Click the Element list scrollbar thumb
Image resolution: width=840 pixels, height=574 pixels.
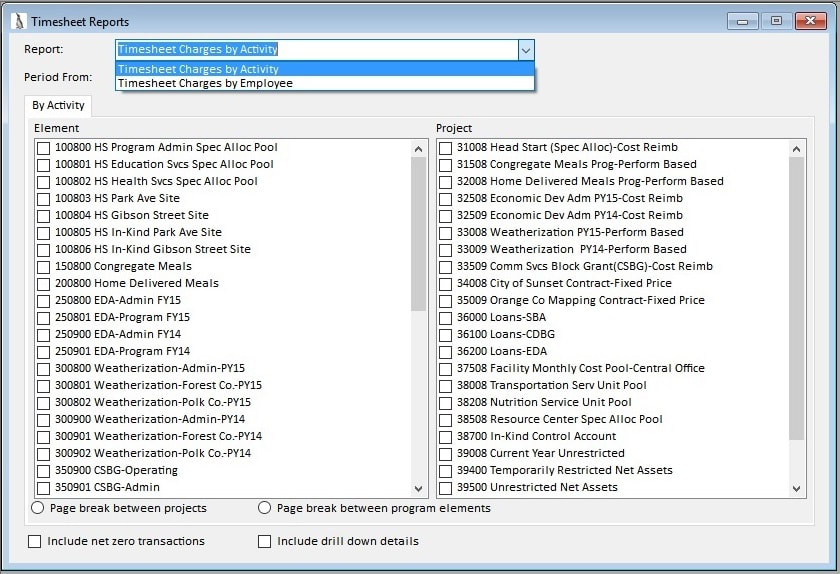click(x=418, y=234)
